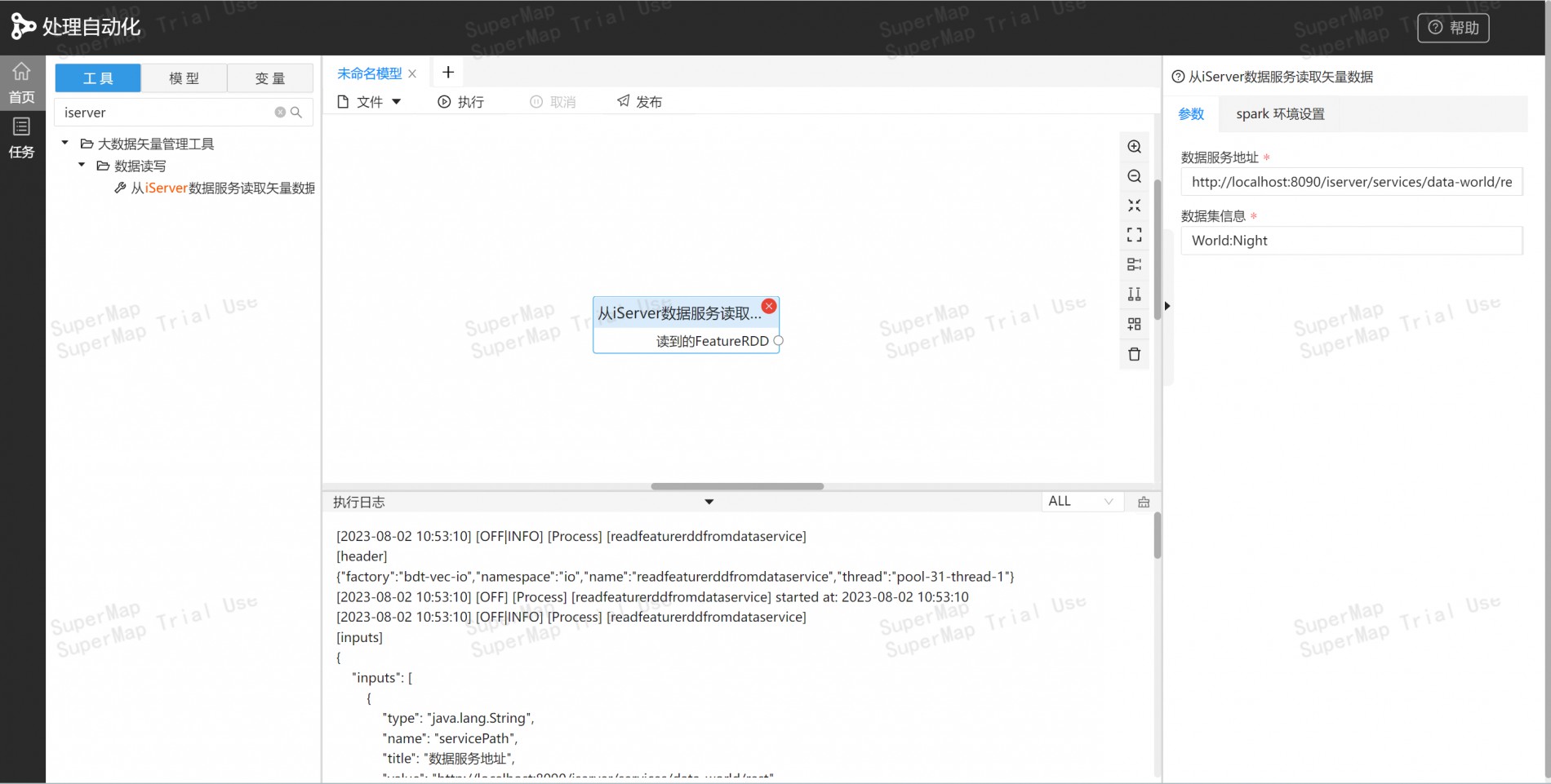Click the help icon beside tool title
1551x784 pixels.
[x=1178, y=77]
